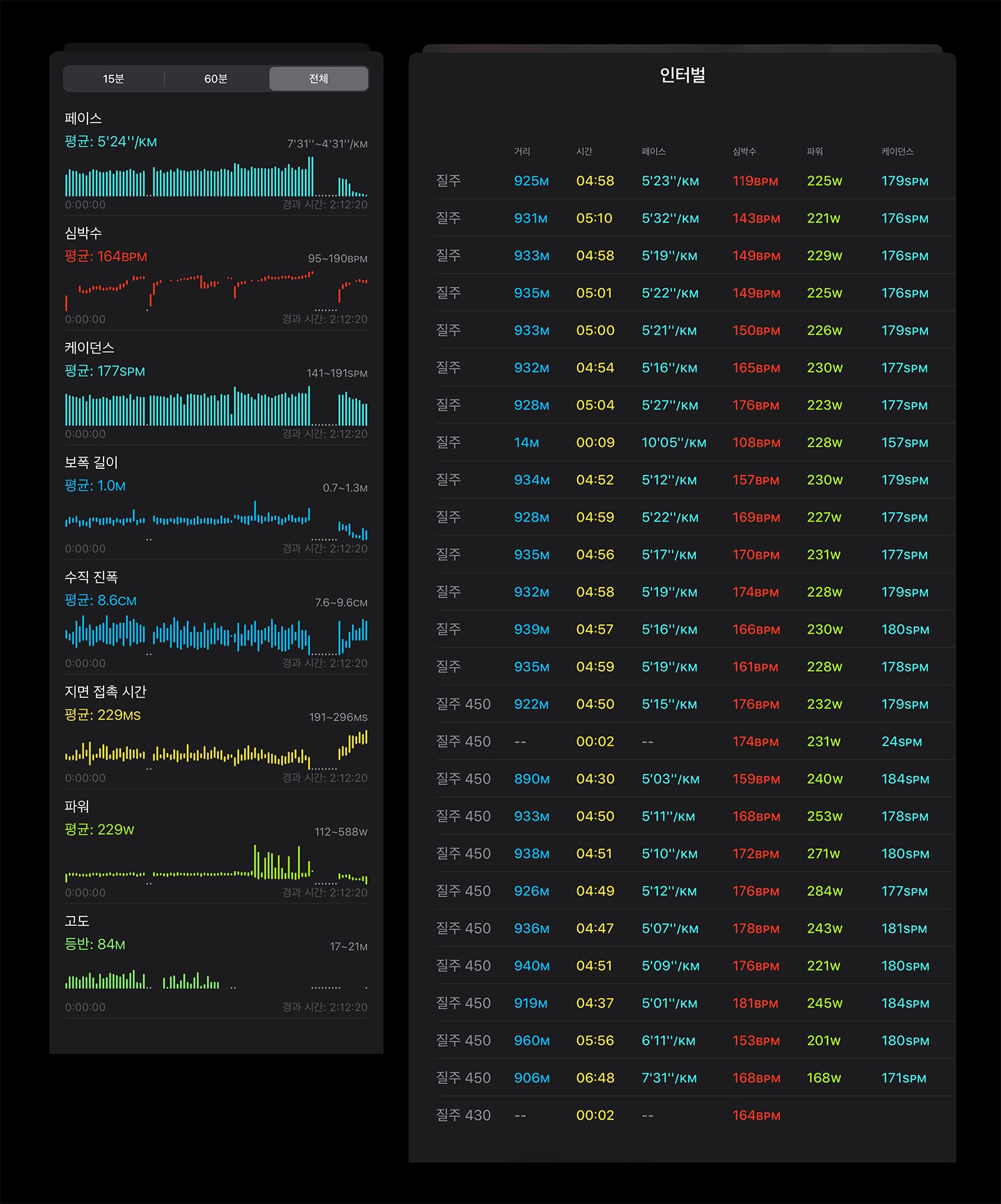
Task: Select the 고도 elevation chart
Action: pyautogui.click(x=216, y=980)
